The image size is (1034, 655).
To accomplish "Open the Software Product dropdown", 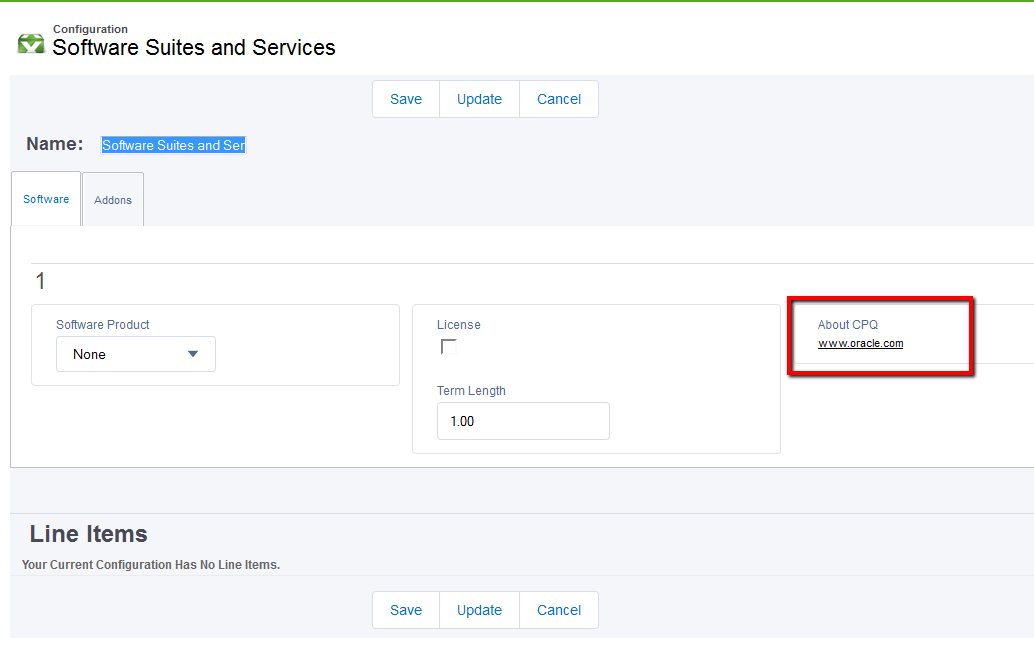I will pyautogui.click(x=136, y=354).
